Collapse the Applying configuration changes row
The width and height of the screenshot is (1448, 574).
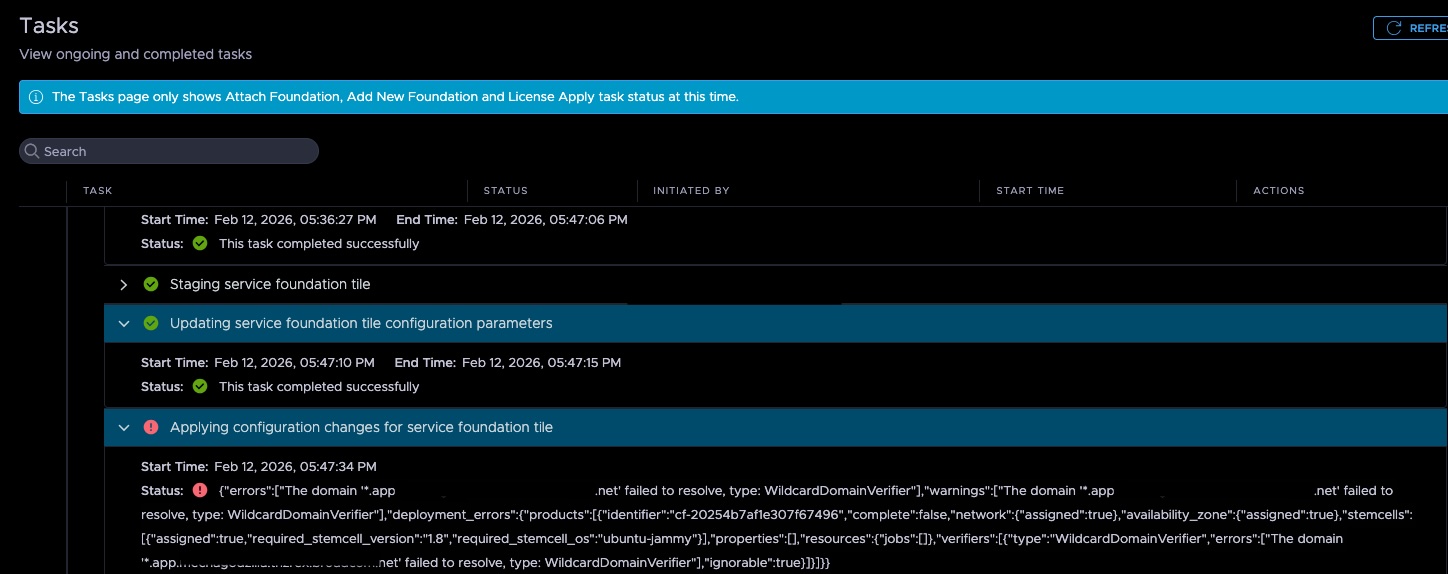pos(124,427)
